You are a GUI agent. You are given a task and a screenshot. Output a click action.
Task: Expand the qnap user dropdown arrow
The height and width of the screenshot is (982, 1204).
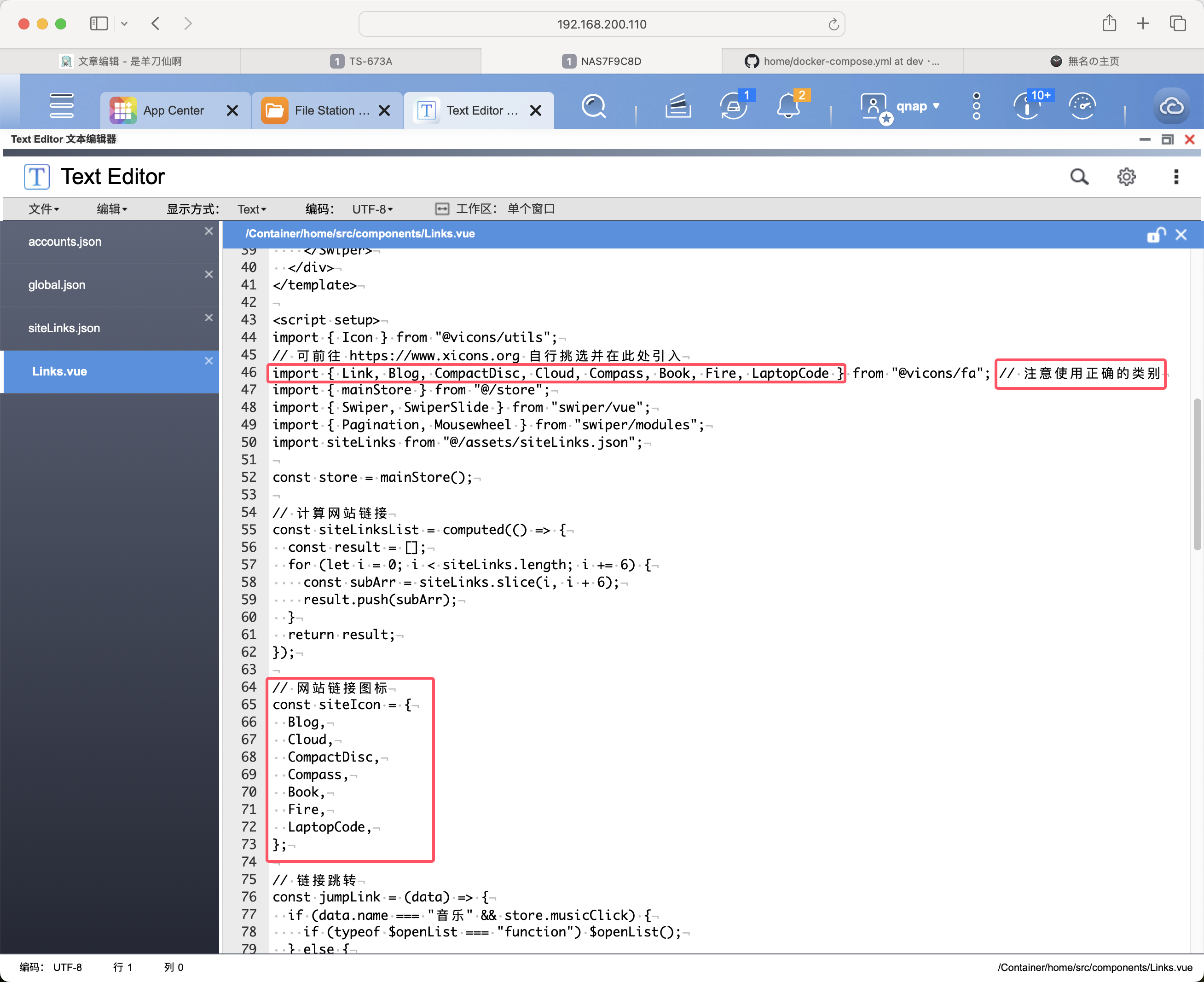(937, 106)
